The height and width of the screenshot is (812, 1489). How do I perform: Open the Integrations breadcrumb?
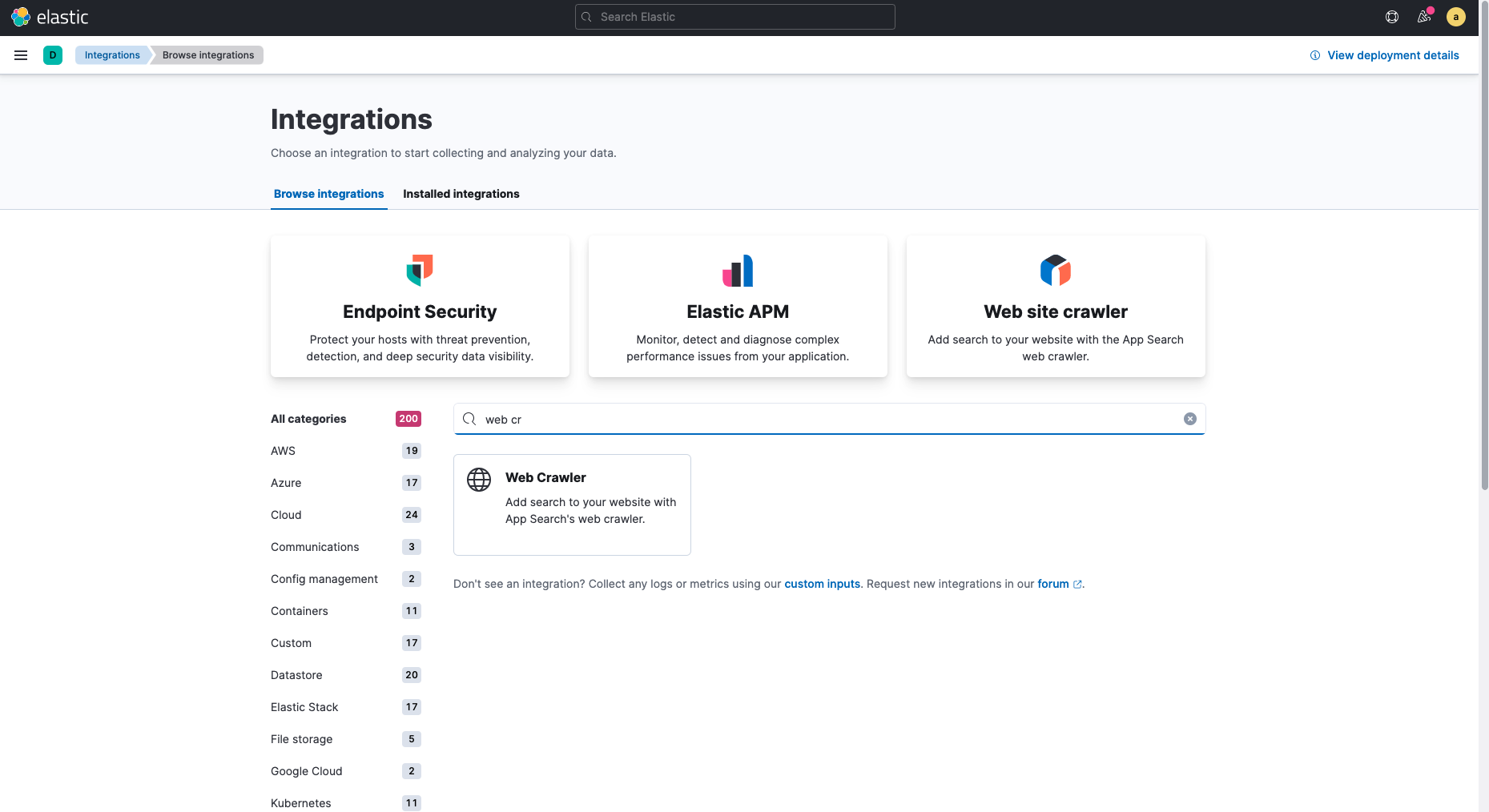[x=111, y=54]
